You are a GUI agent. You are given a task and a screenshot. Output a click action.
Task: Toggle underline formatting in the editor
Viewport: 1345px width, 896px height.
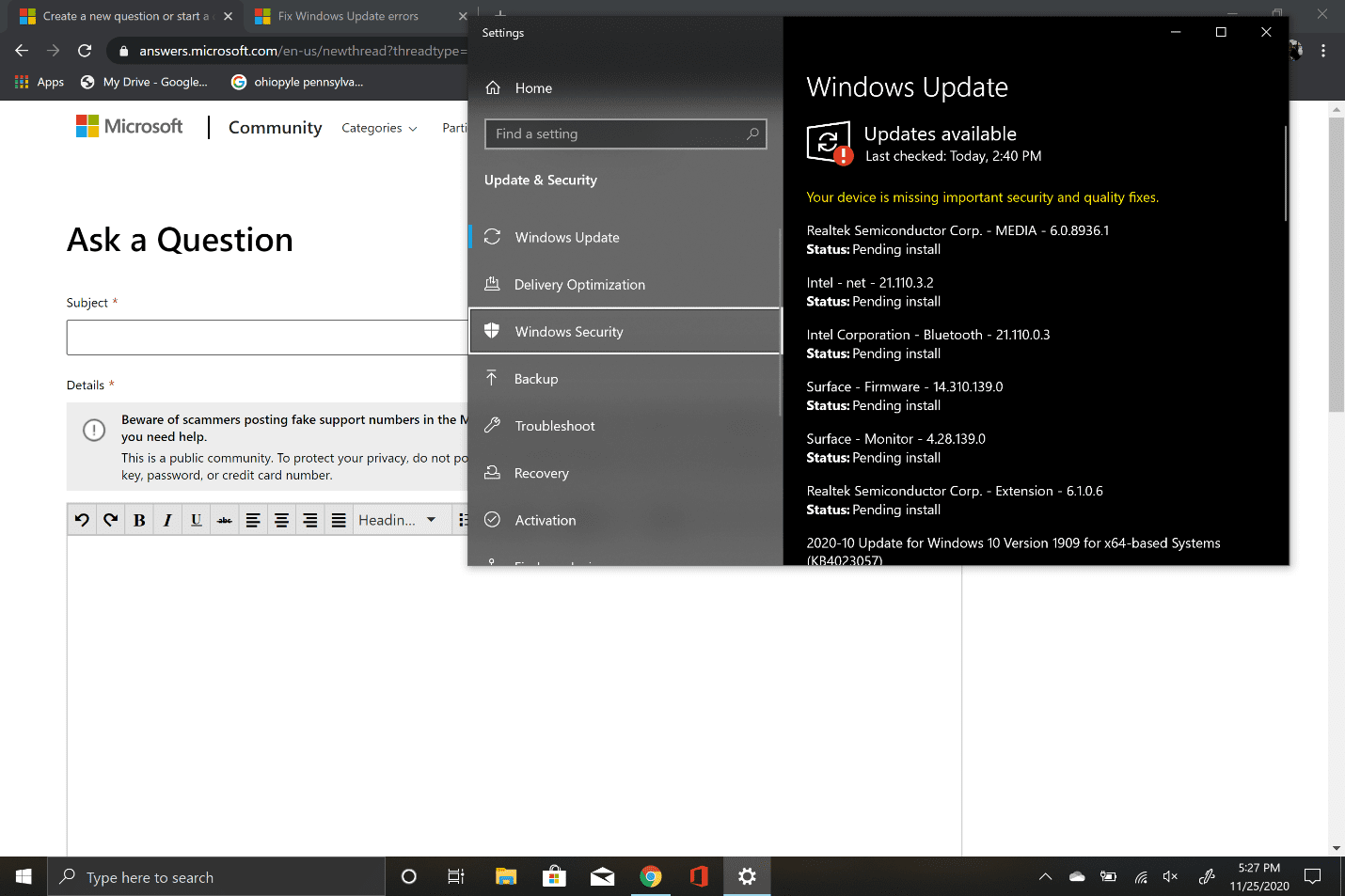click(196, 520)
